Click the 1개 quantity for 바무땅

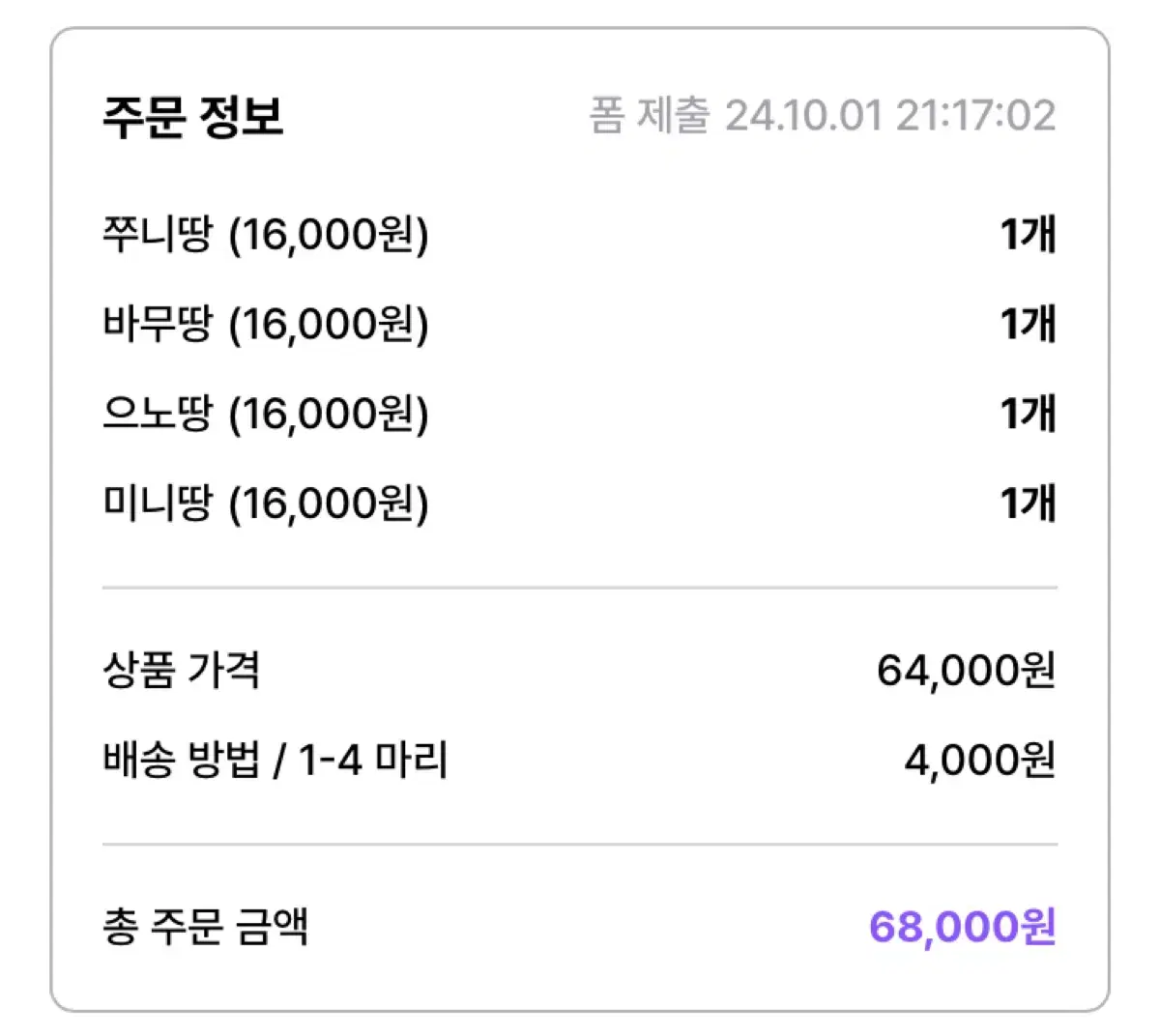(1028, 324)
